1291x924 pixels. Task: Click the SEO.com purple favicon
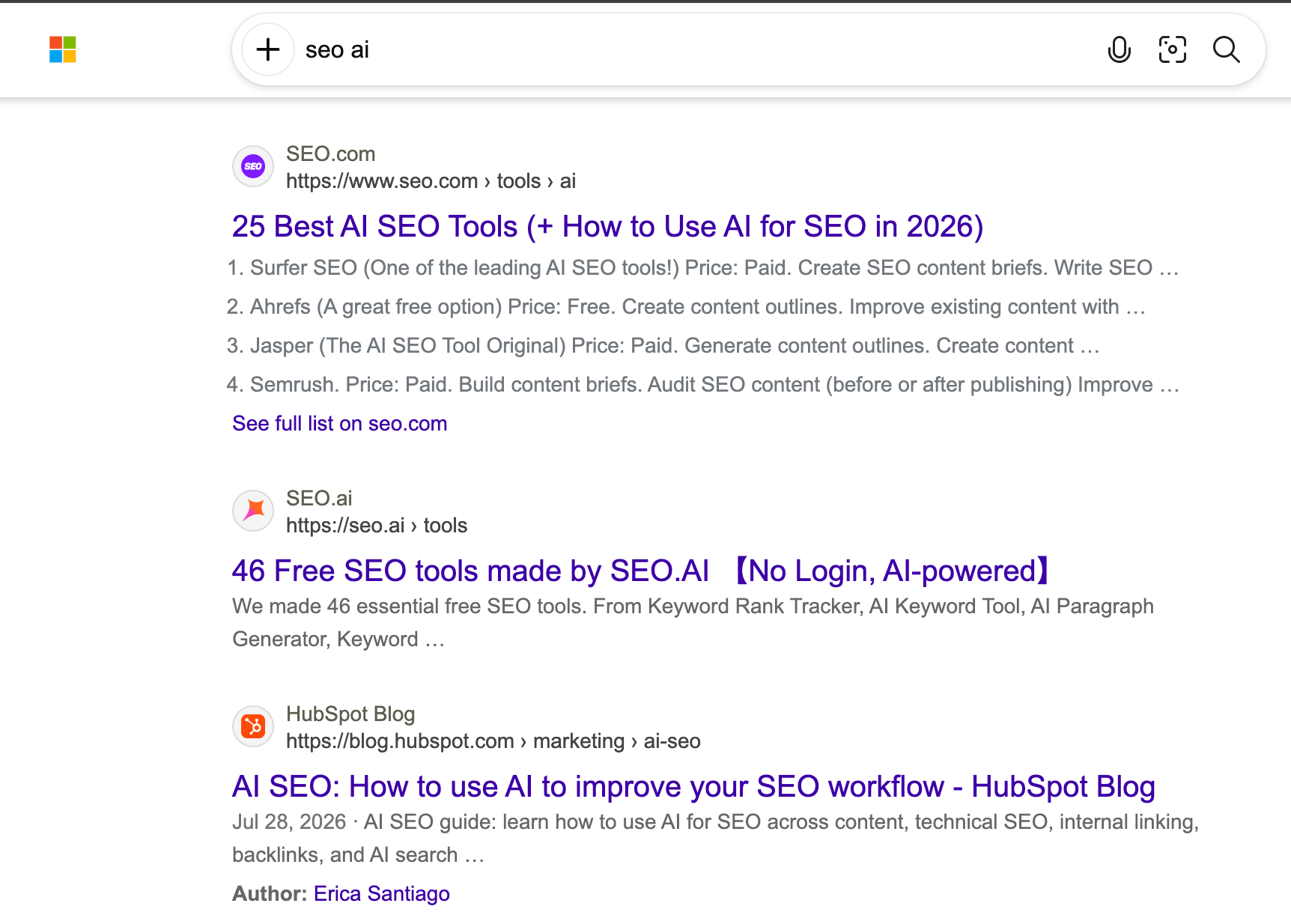point(253,166)
